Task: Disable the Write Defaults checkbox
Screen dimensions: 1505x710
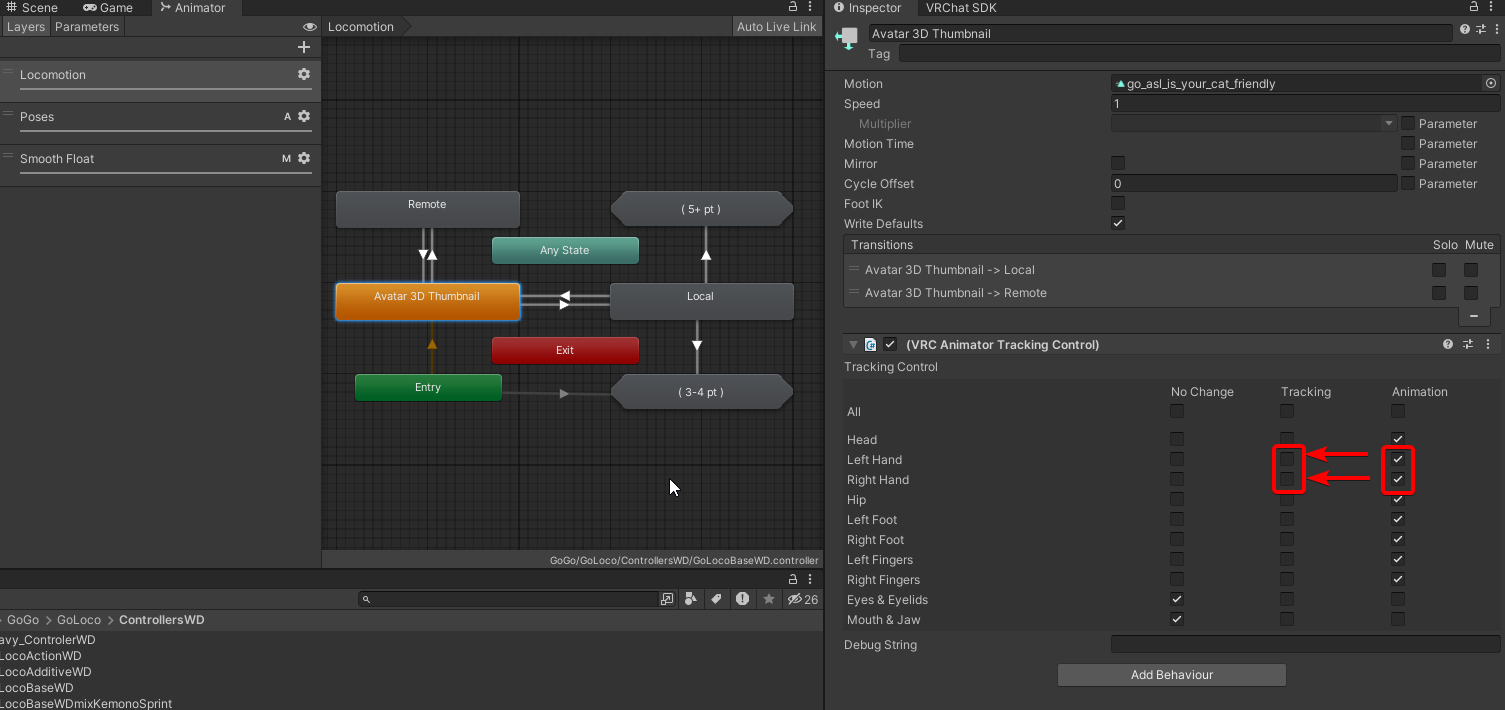Action: [x=1118, y=223]
